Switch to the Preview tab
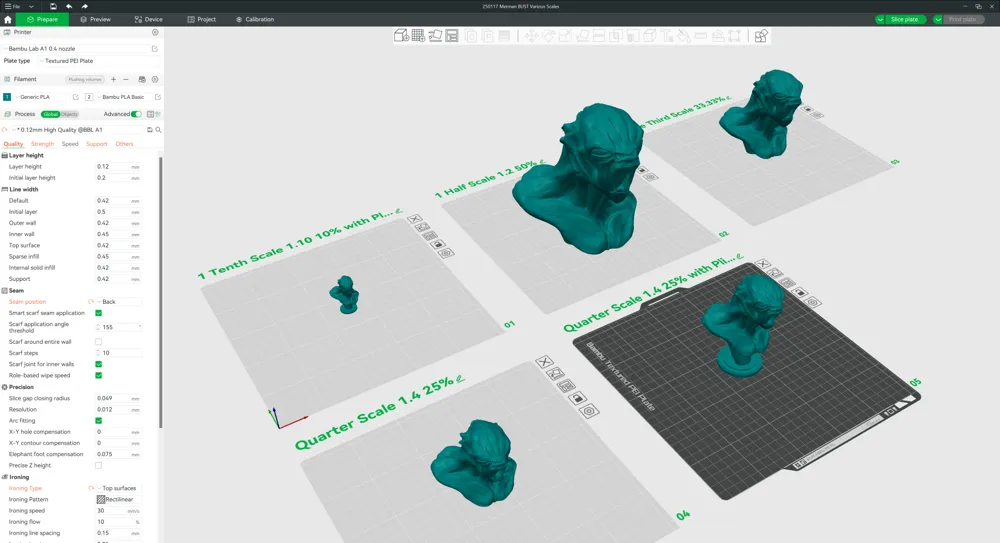The image size is (1000, 543). click(x=96, y=20)
